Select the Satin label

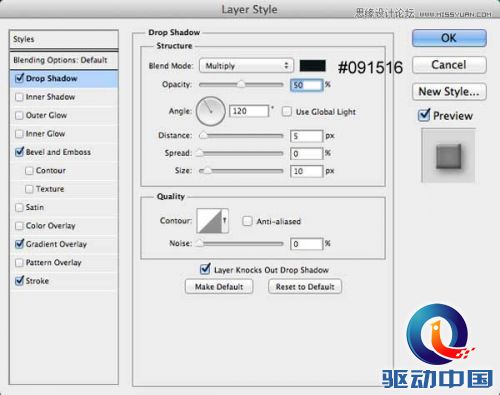pos(35,207)
